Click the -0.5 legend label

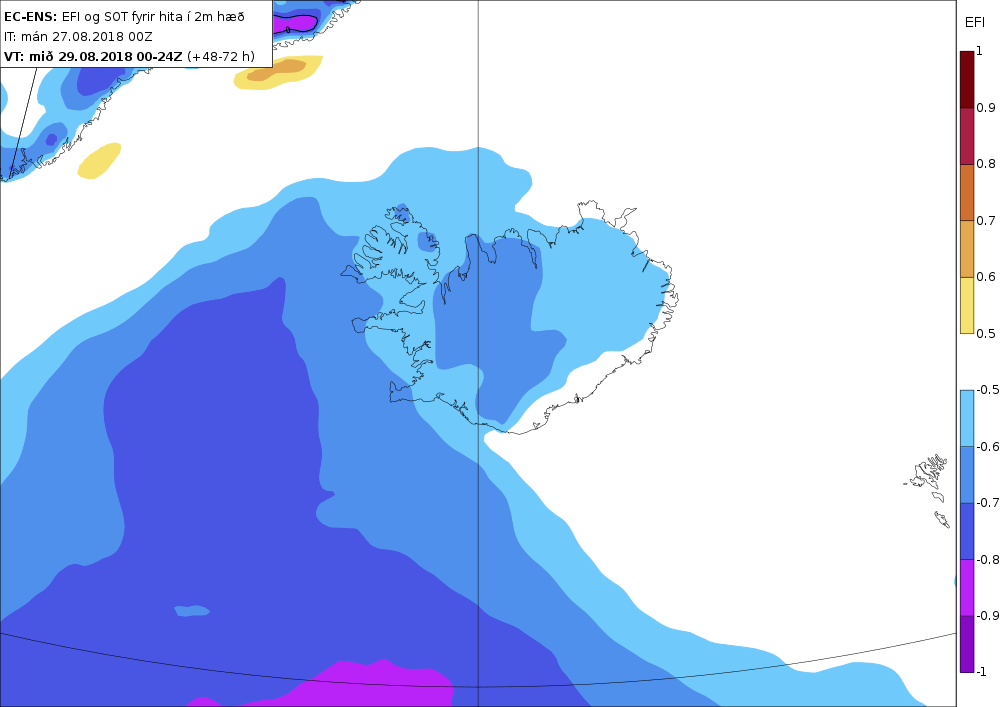coord(988,390)
